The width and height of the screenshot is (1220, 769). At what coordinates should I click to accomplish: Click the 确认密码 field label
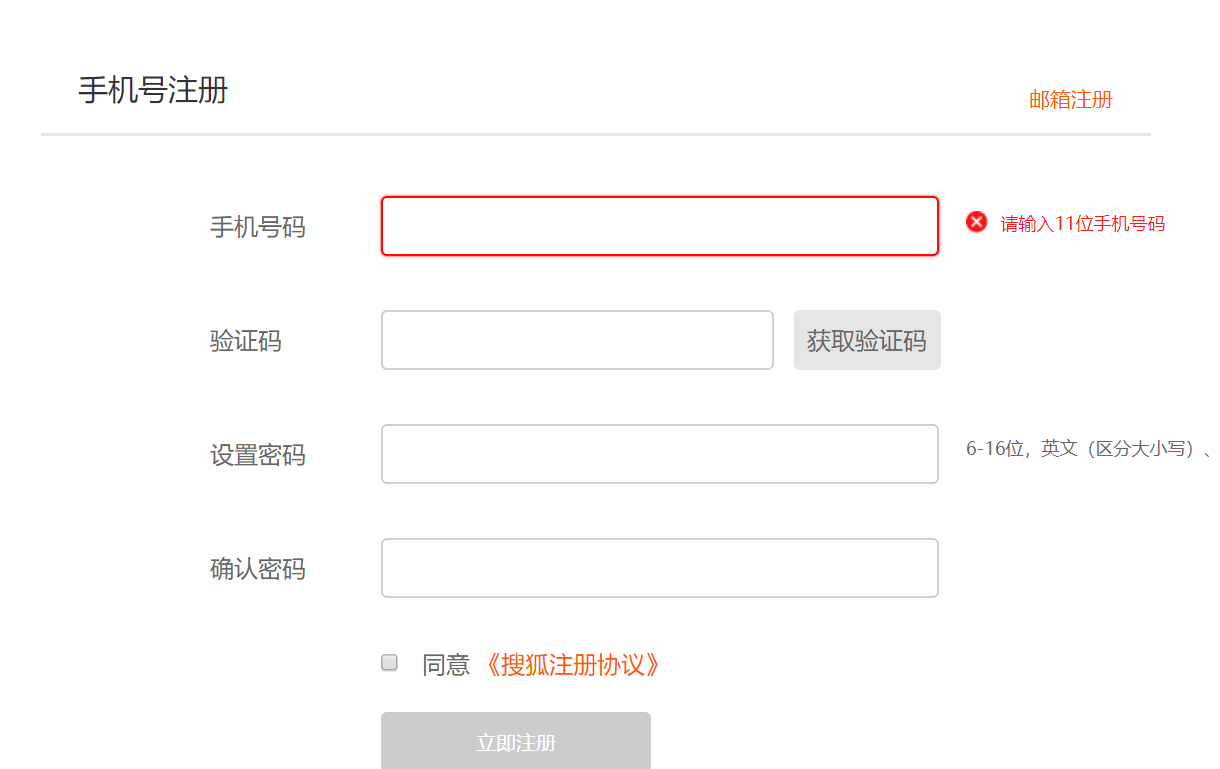(x=258, y=568)
